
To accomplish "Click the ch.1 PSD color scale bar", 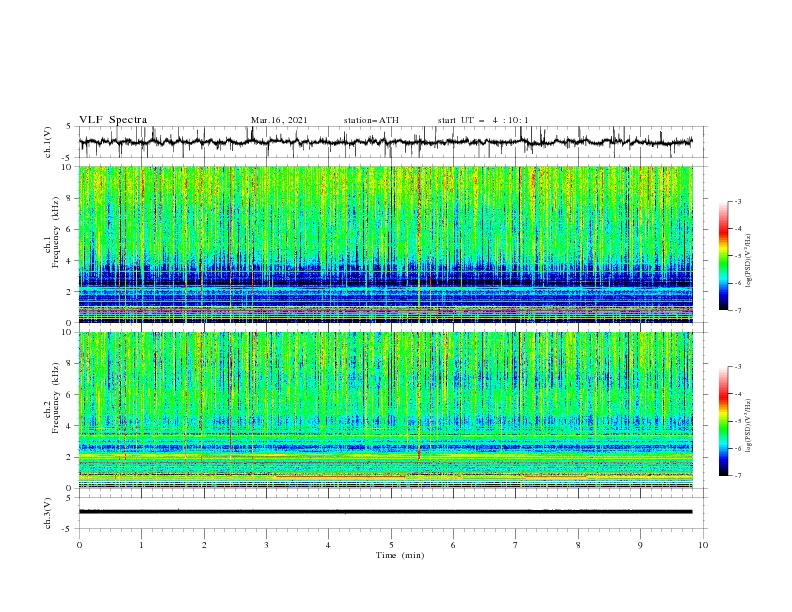I will [724, 256].
